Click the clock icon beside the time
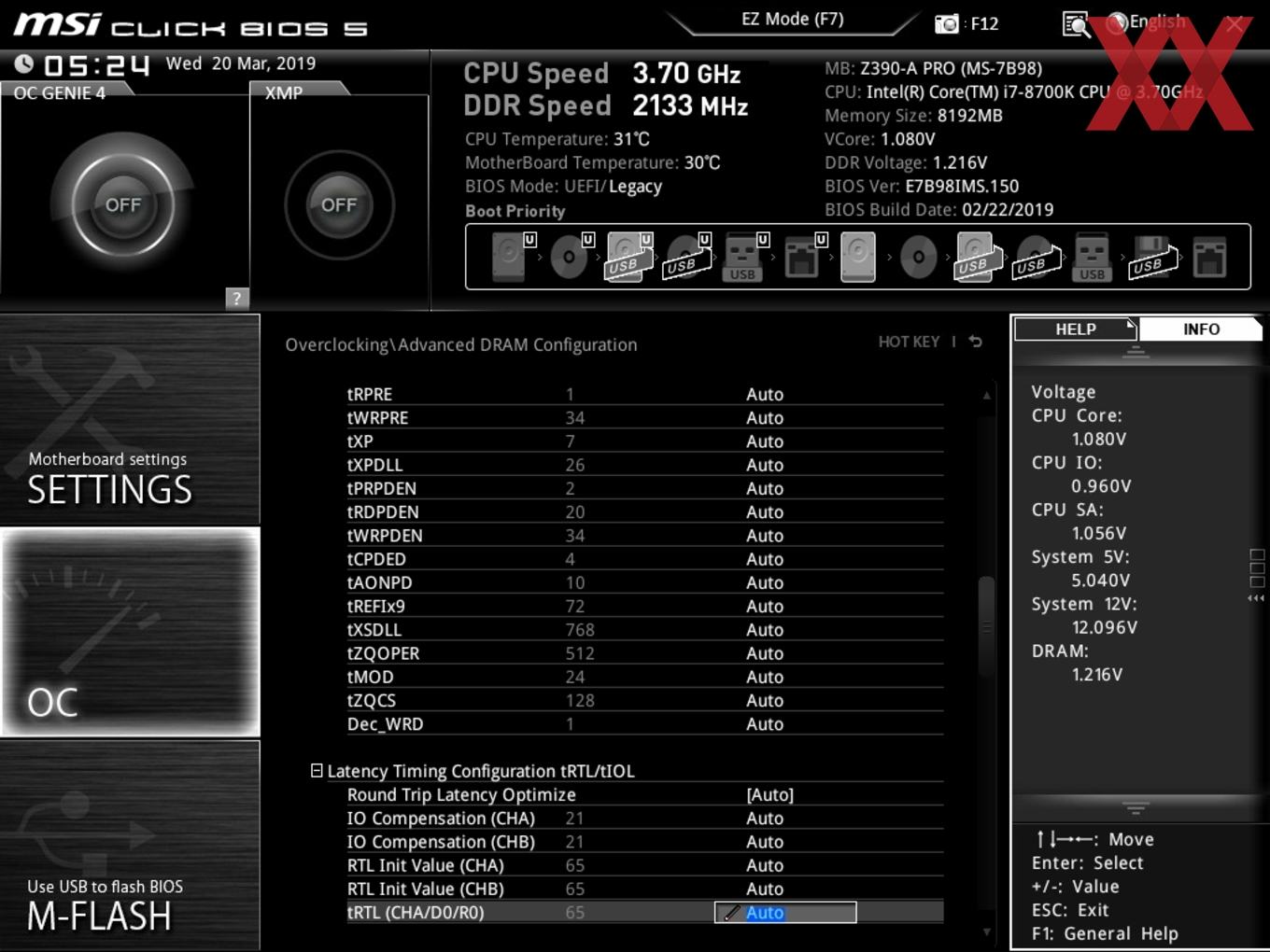The height and width of the screenshot is (952, 1270). [x=24, y=63]
